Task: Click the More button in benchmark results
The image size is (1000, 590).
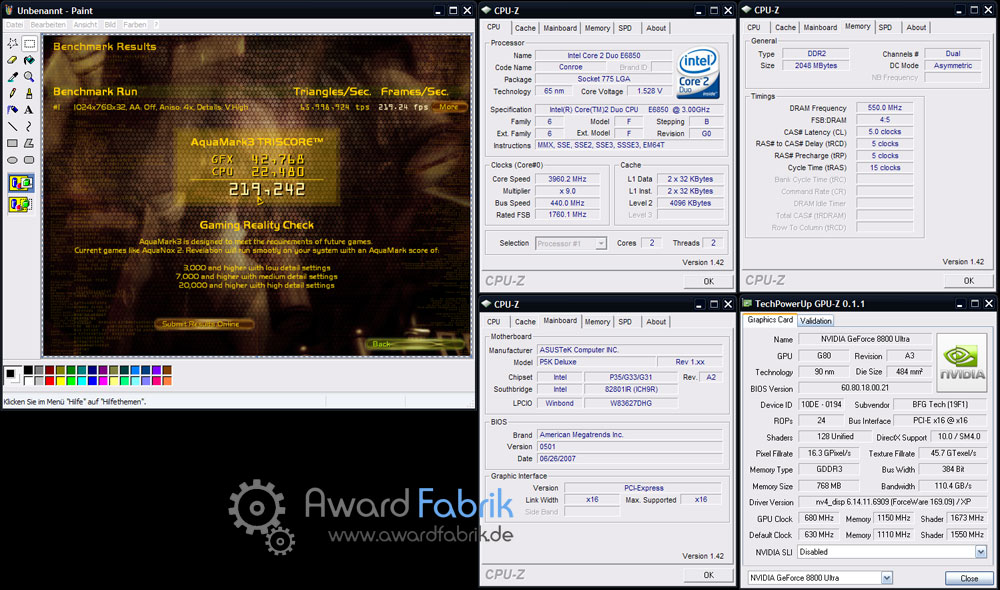Action: click(x=449, y=107)
